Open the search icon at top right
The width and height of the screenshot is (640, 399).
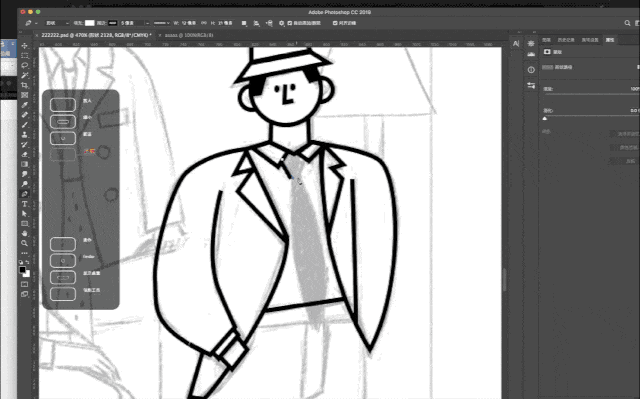tap(627, 23)
